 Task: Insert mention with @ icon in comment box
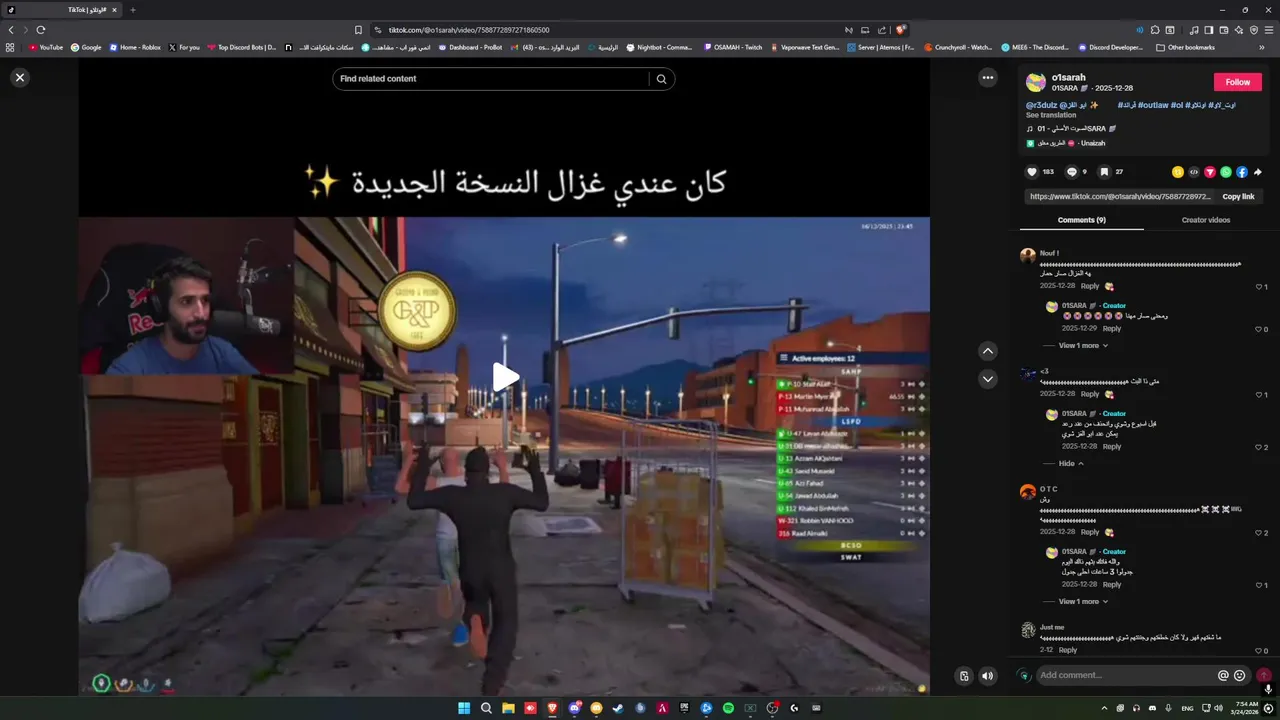tap(1223, 676)
